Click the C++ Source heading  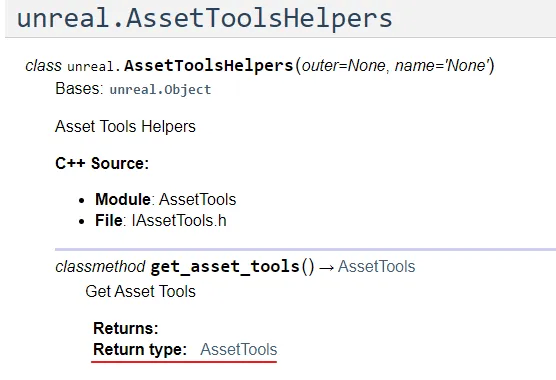pos(102,163)
